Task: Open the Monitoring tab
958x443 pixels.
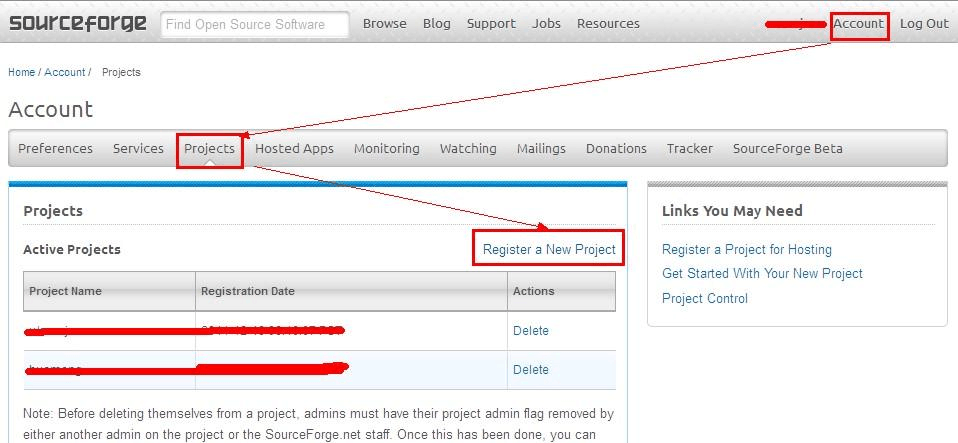Action: [386, 148]
